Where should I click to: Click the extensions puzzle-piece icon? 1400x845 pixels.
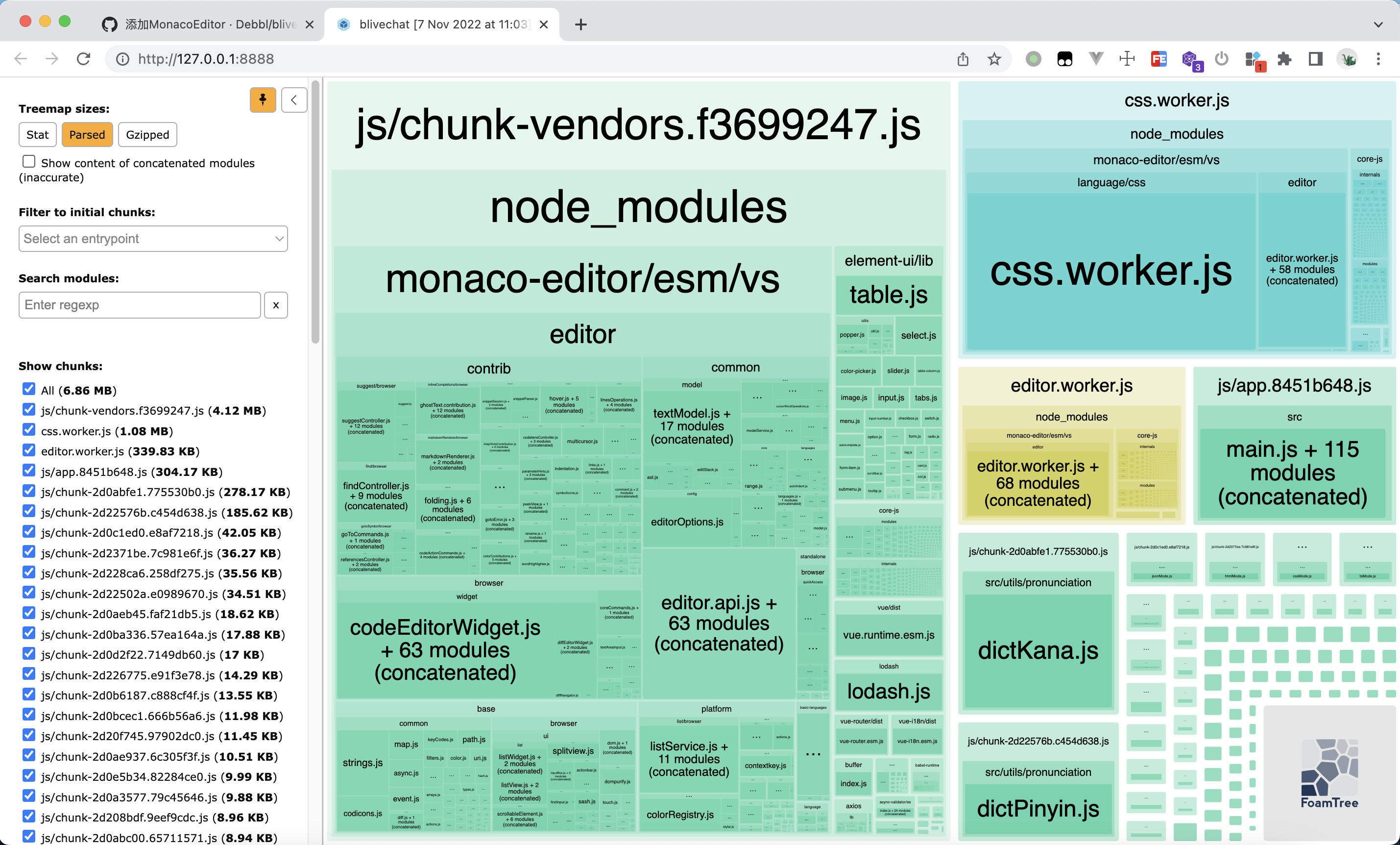[x=1285, y=58]
